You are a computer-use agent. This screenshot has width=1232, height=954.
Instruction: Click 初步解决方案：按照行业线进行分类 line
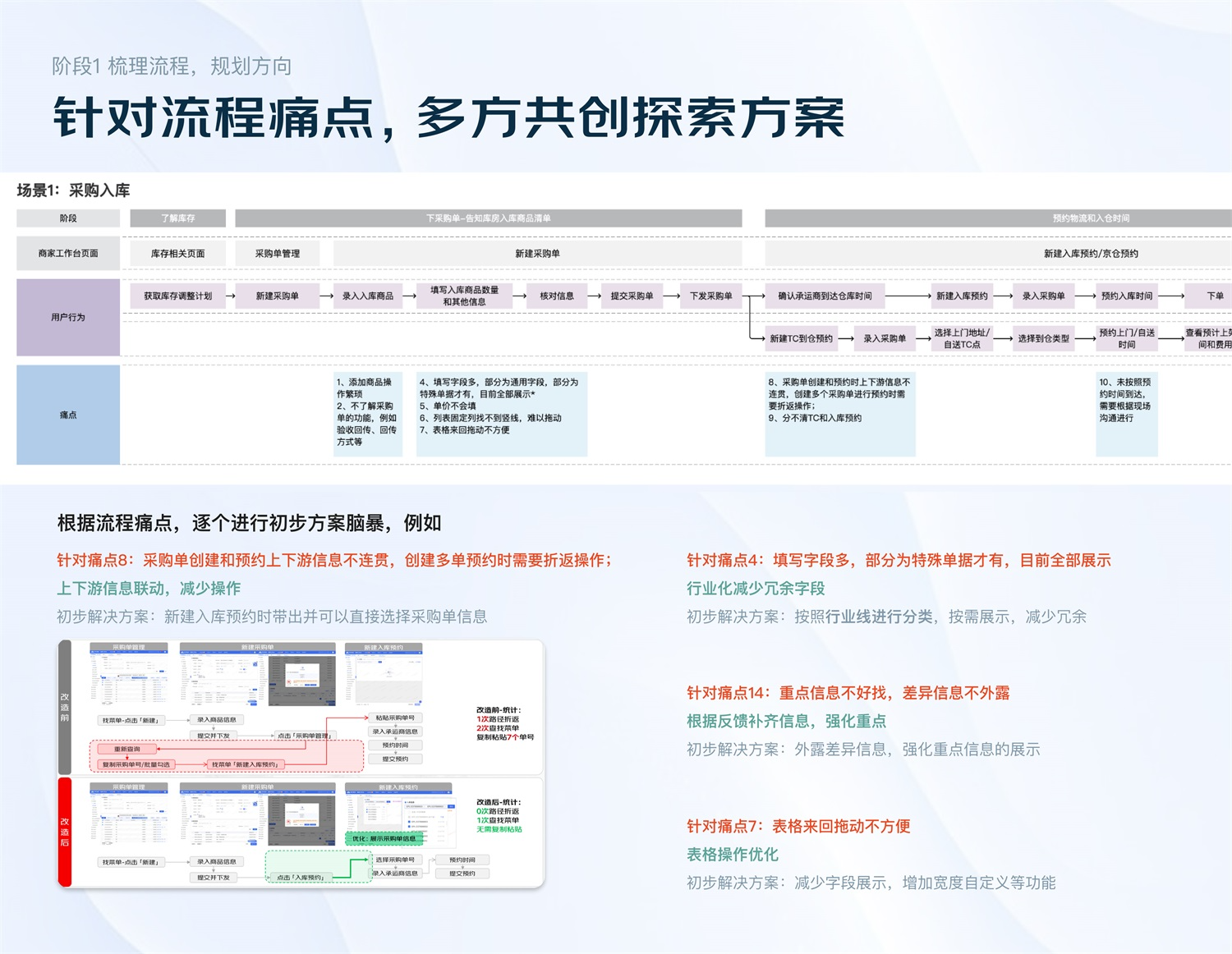point(886,617)
